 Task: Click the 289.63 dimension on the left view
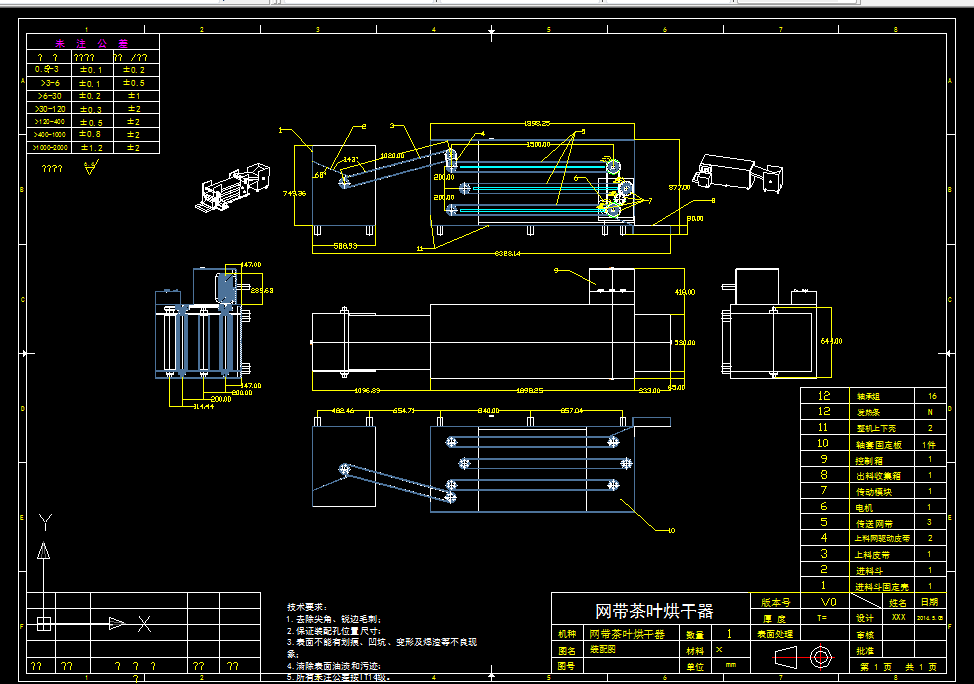(x=262, y=290)
